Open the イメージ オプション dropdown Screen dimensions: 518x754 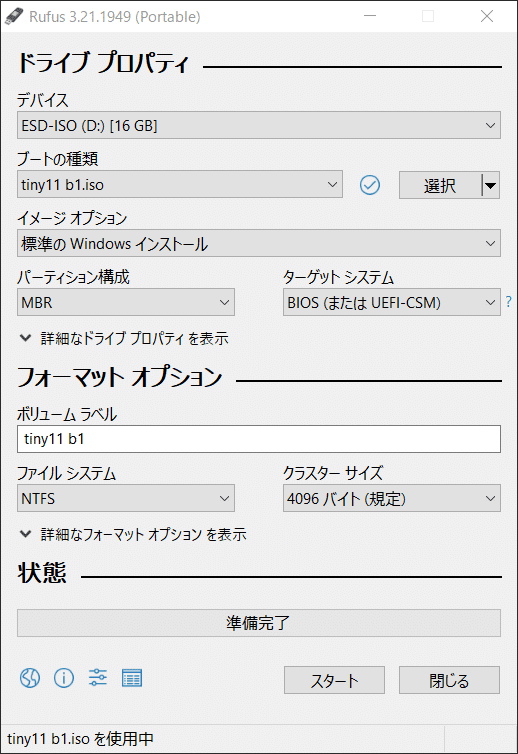(x=259, y=243)
